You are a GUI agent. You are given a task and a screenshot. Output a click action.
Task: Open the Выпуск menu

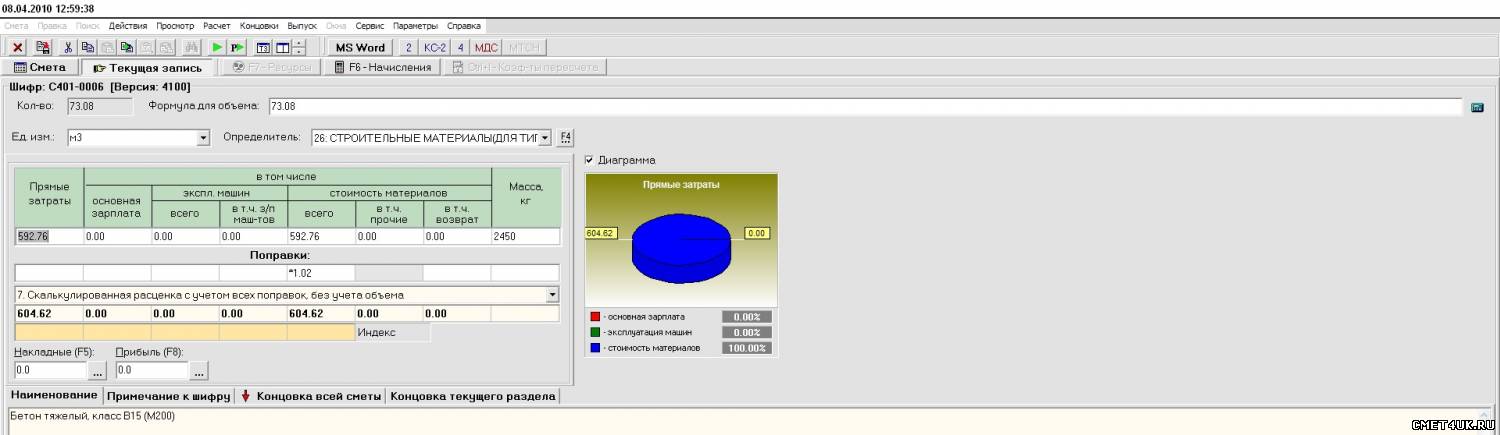pyautogui.click(x=302, y=25)
